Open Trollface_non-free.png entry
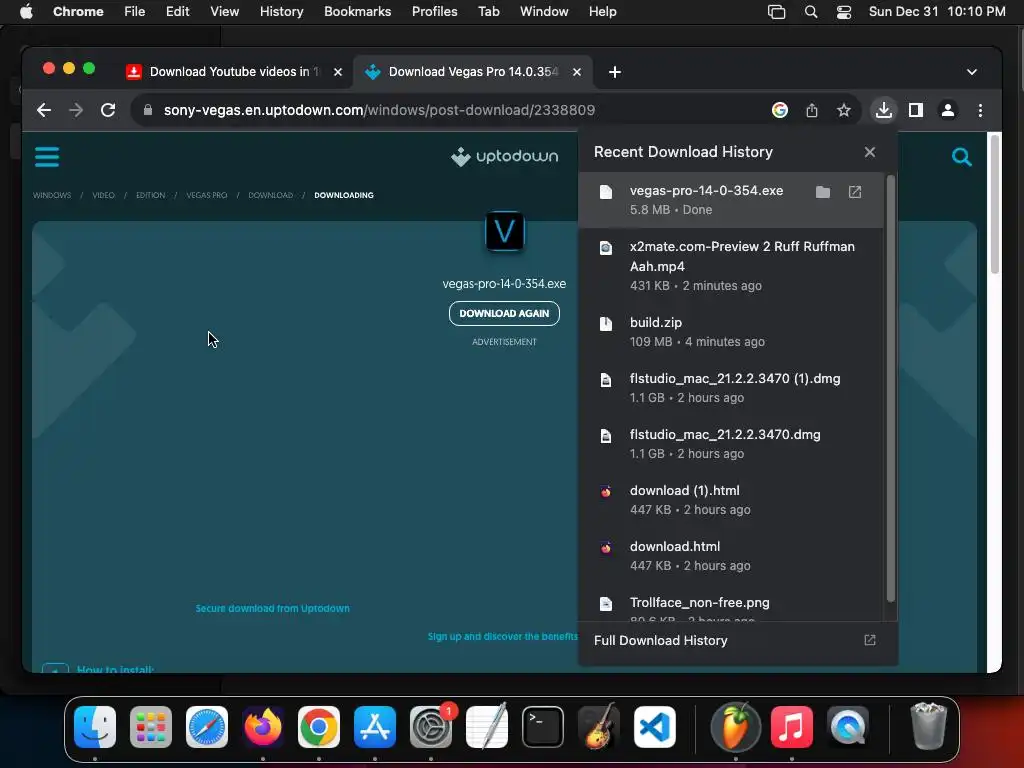The height and width of the screenshot is (768, 1024). (x=731, y=607)
